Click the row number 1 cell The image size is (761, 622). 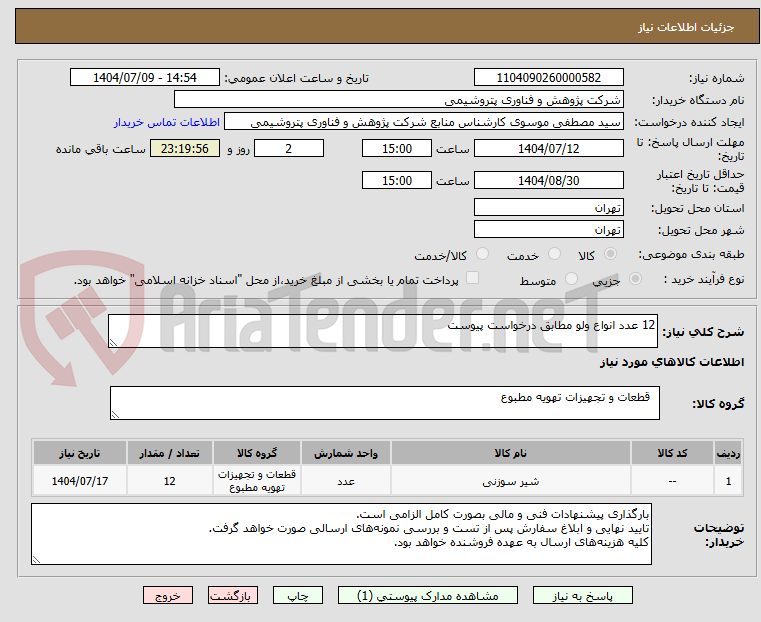728,481
